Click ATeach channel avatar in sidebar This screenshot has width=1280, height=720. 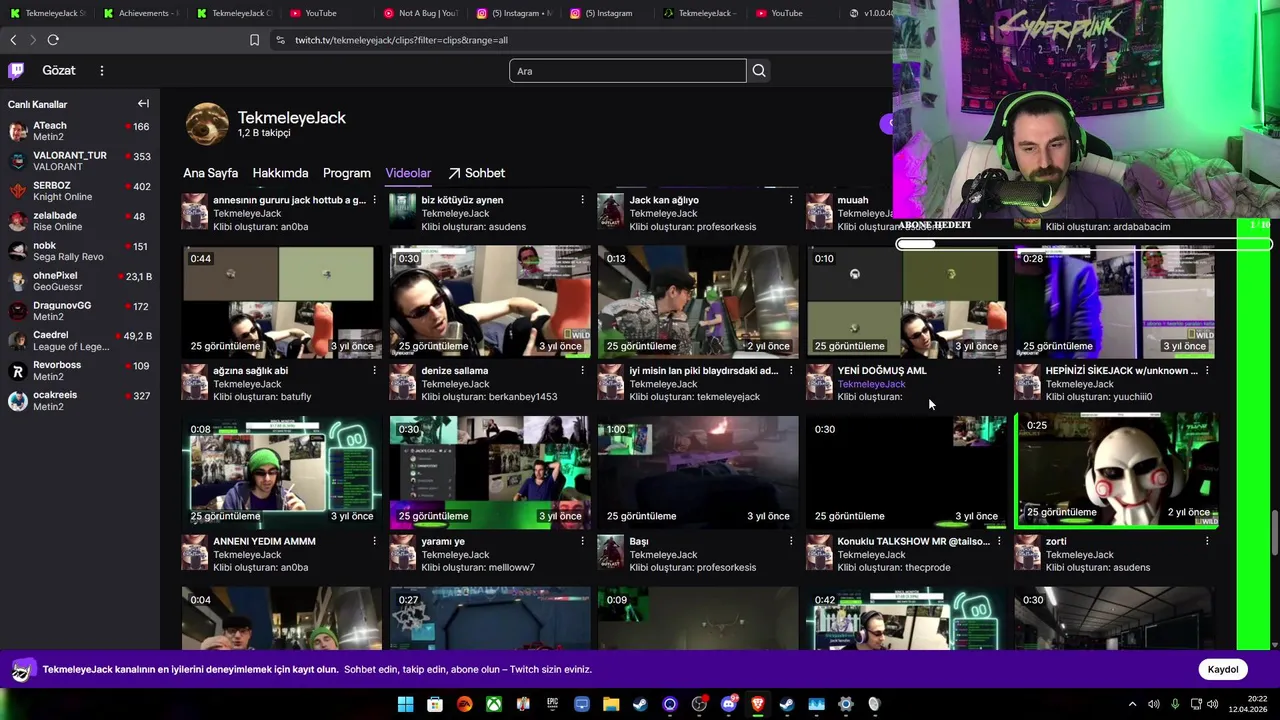pyautogui.click(x=18, y=132)
